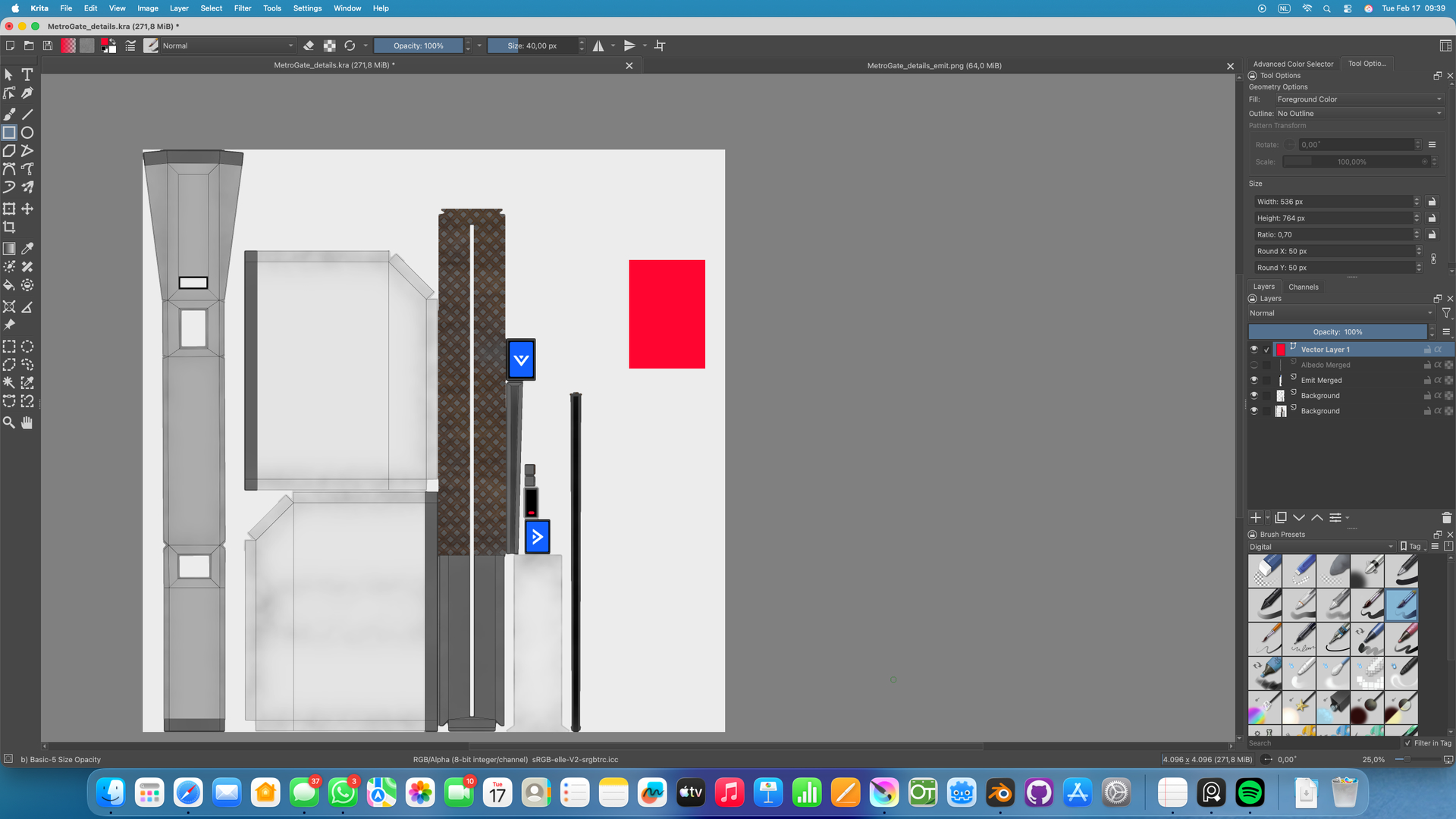Show the Albedo Merged layer
This screenshot has width=1456, height=819.
tap(1254, 365)
